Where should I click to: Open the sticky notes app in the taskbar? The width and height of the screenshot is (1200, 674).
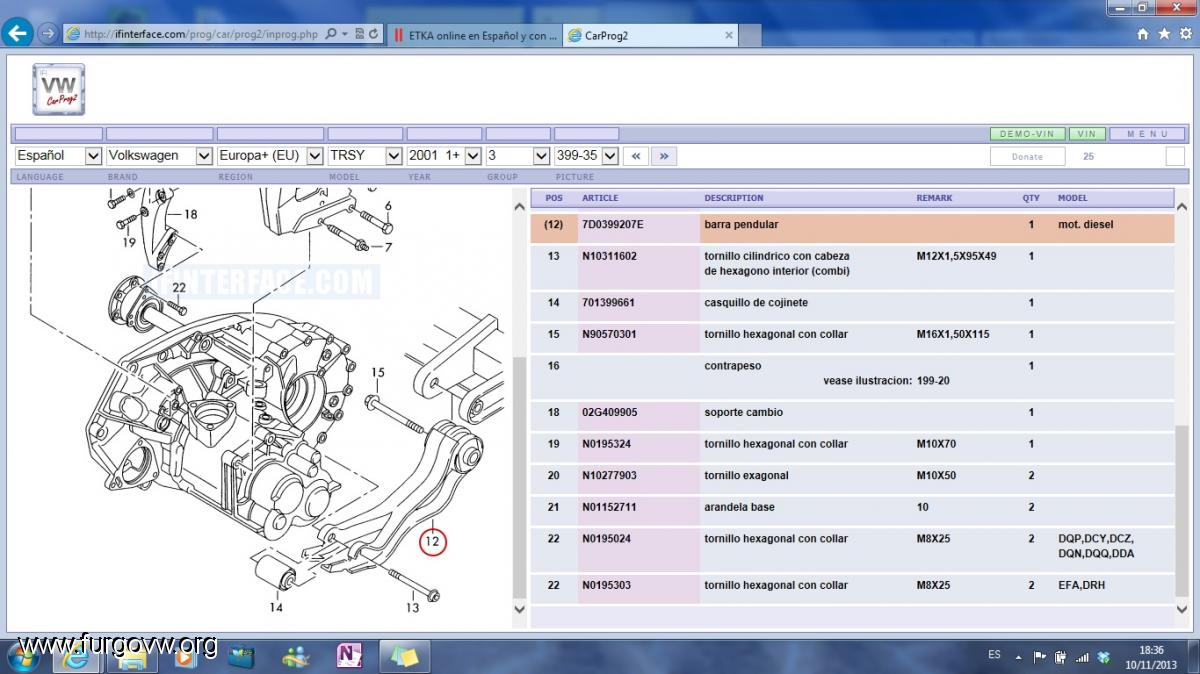pyautogui.click(x=404, y=657)
